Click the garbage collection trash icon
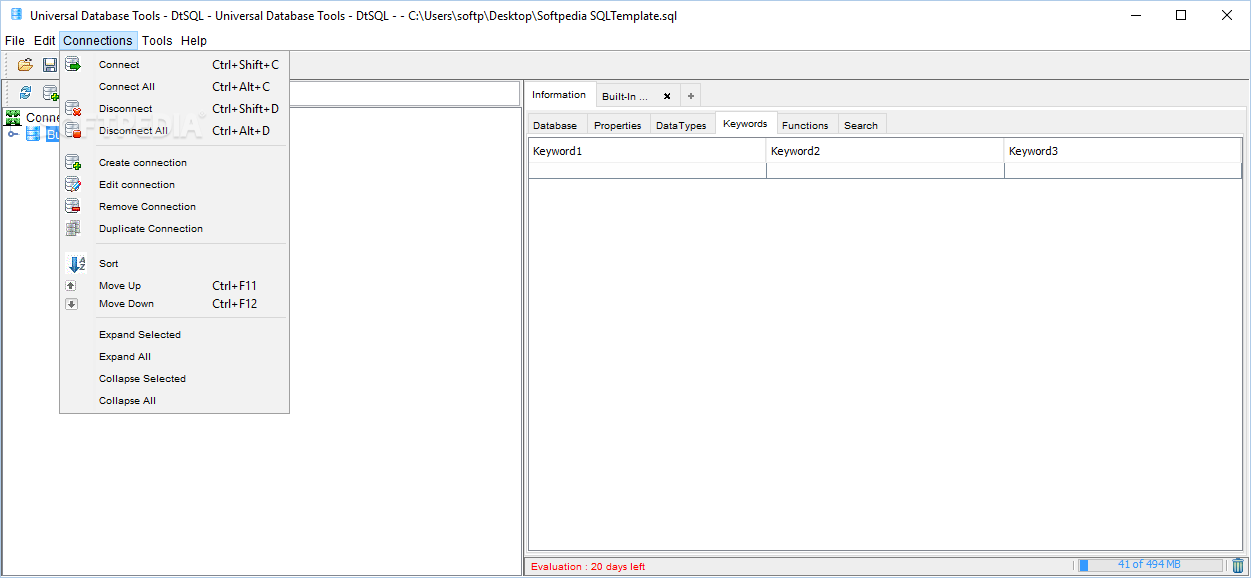1251x578 pixels. [1238, 565]
